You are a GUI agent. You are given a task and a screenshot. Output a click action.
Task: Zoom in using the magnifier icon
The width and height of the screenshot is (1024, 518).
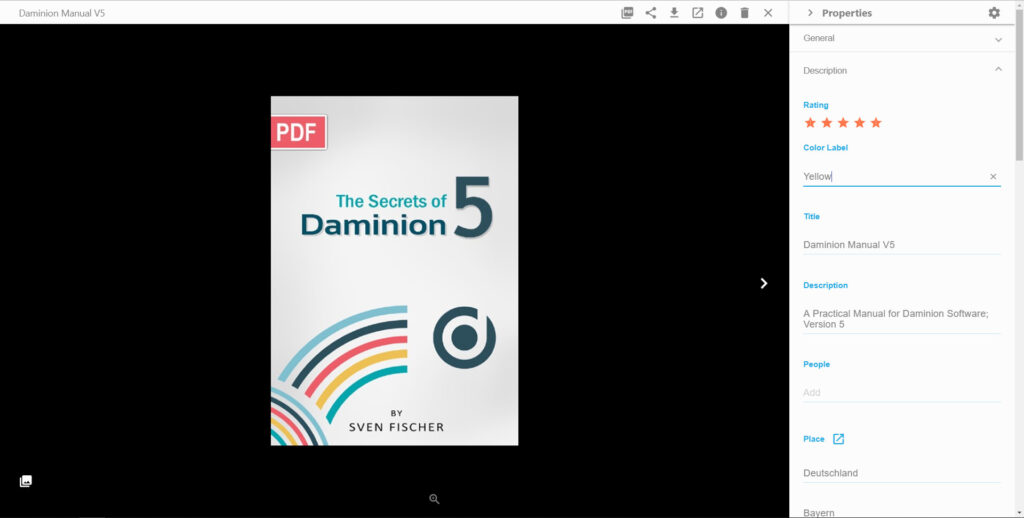pyautogui.click(x=434, y=499)
